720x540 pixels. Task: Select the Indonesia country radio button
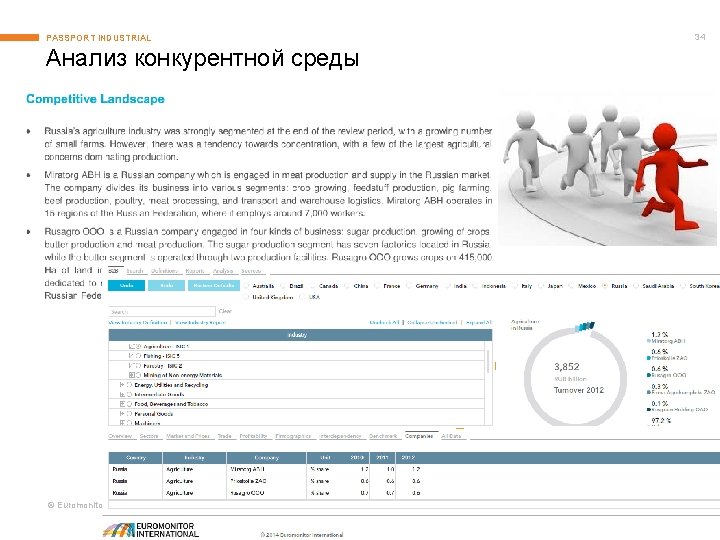click(x=475, y=286)
